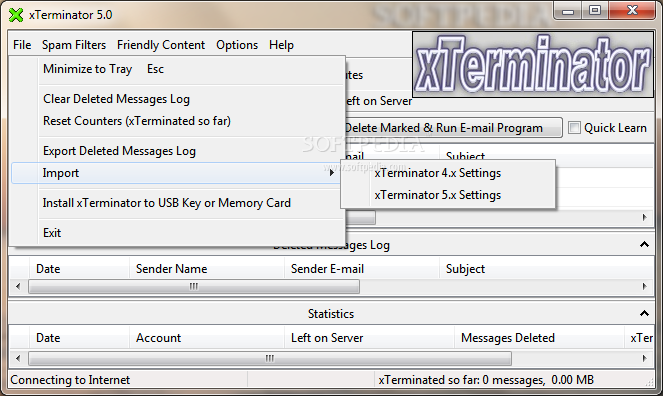Choose Reset Counters (xTerminated so far)

pos(178,121)
